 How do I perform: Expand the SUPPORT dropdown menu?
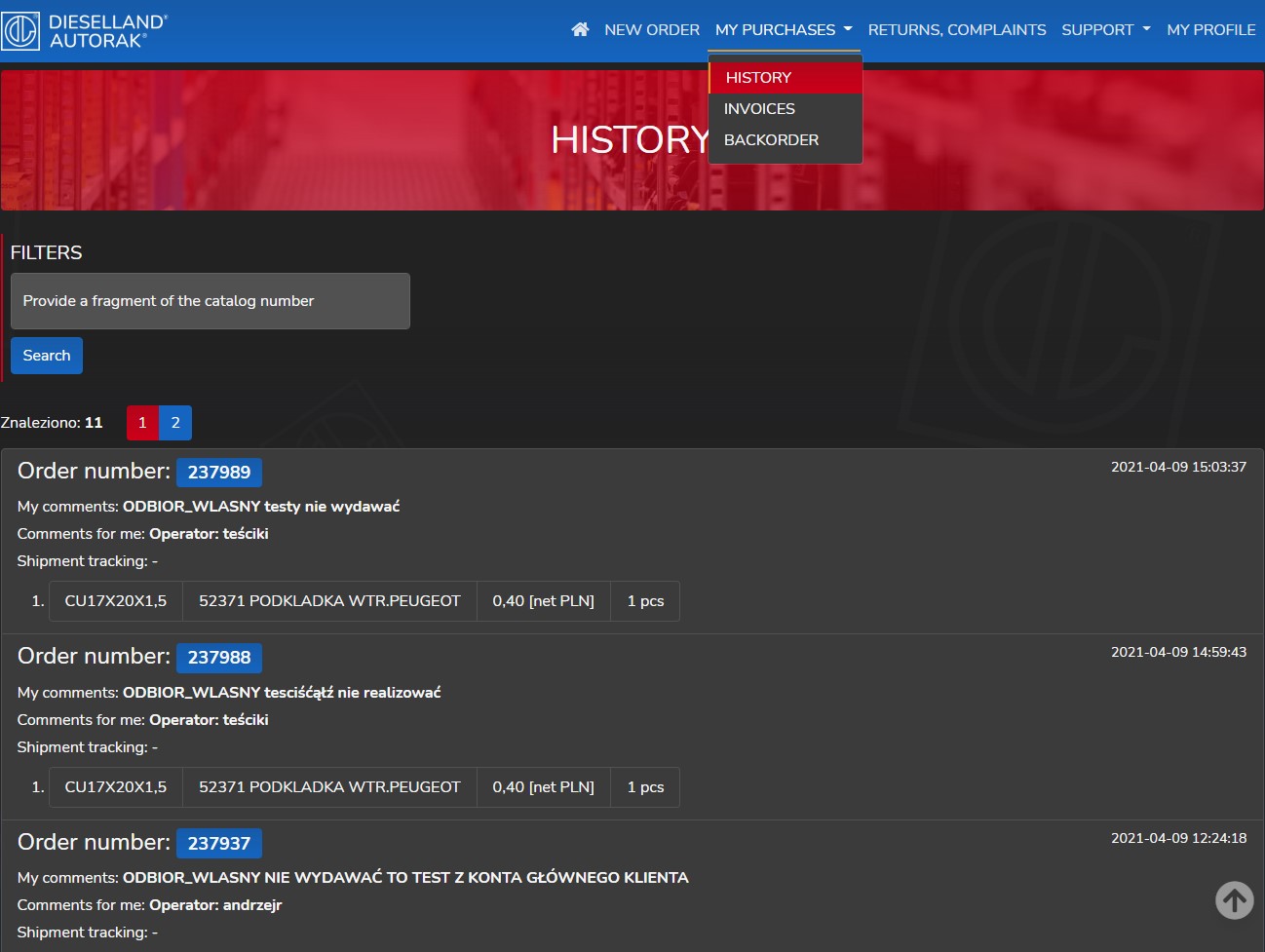(x=1106, y=30)
